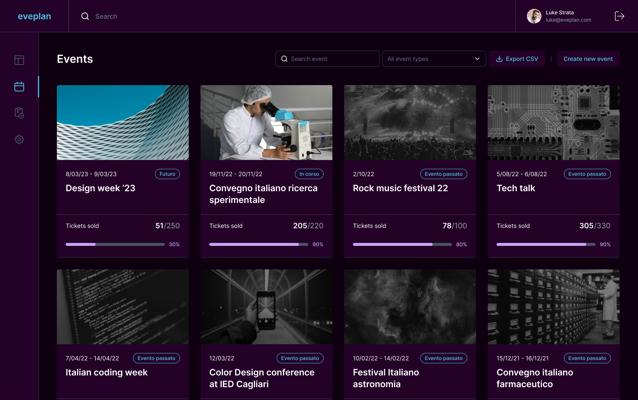638x400 pixels.
Task: Open the Convegno italiano farmaceutico image
Action: tap(553, 306)
